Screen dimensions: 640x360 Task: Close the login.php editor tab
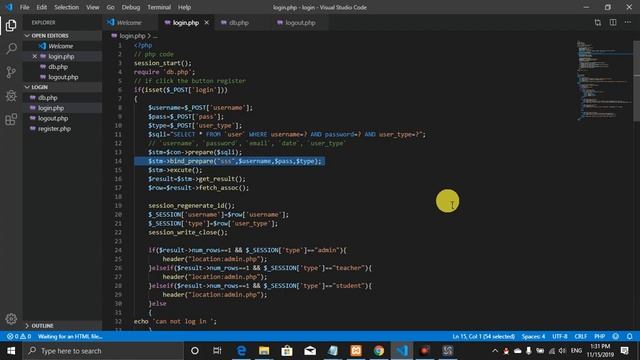pyautogui.click(x=207, y=22)
